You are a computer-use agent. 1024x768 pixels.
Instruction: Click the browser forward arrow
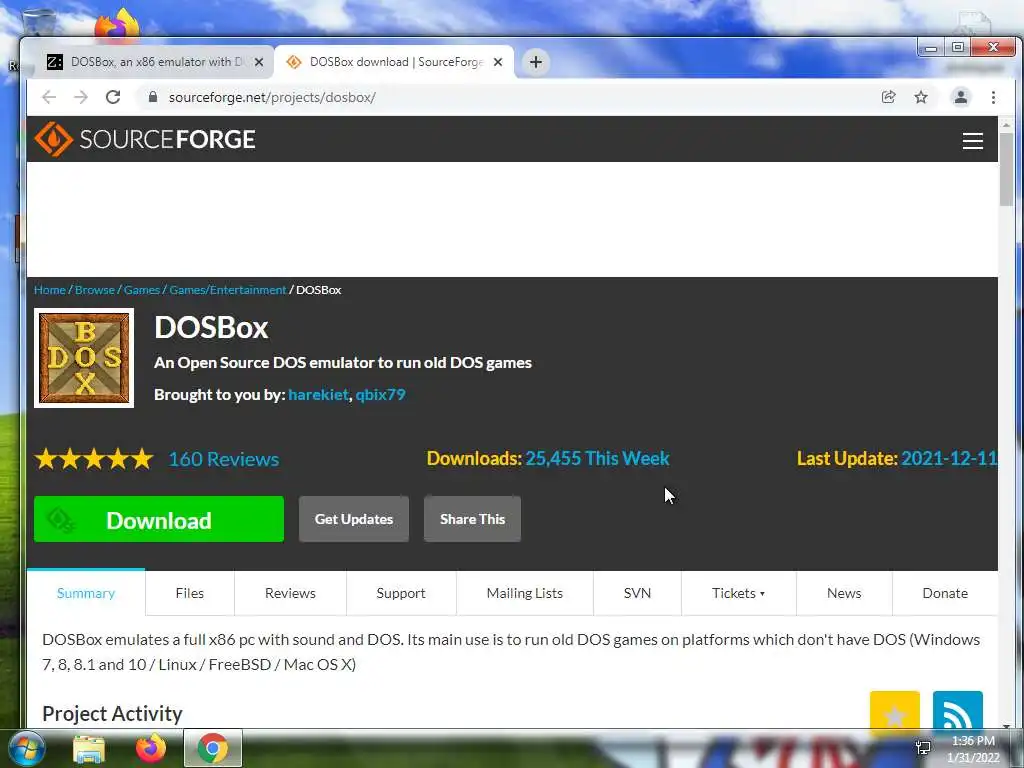(80, 97)
